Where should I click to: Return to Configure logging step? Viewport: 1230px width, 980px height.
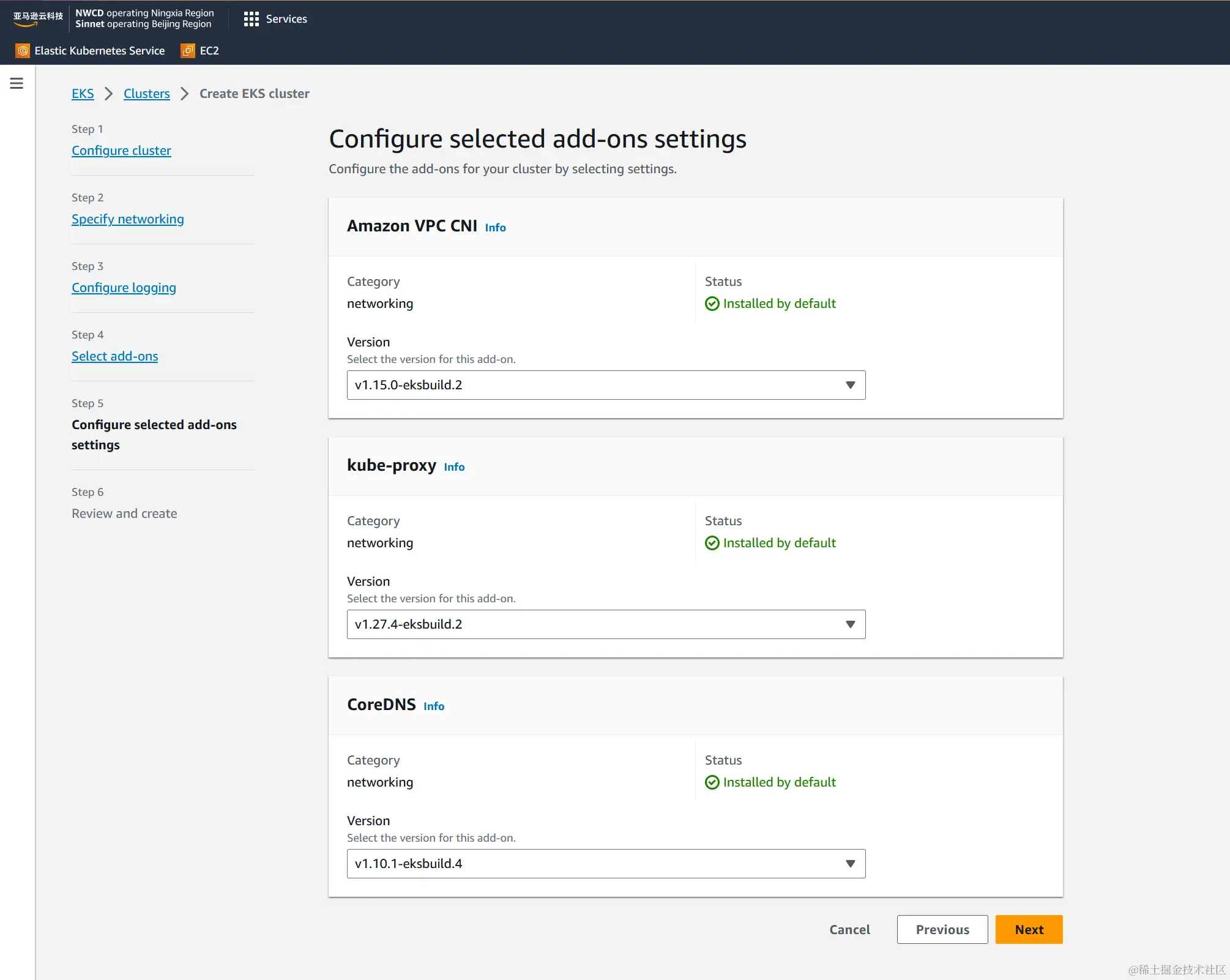[x=124, y=288]
